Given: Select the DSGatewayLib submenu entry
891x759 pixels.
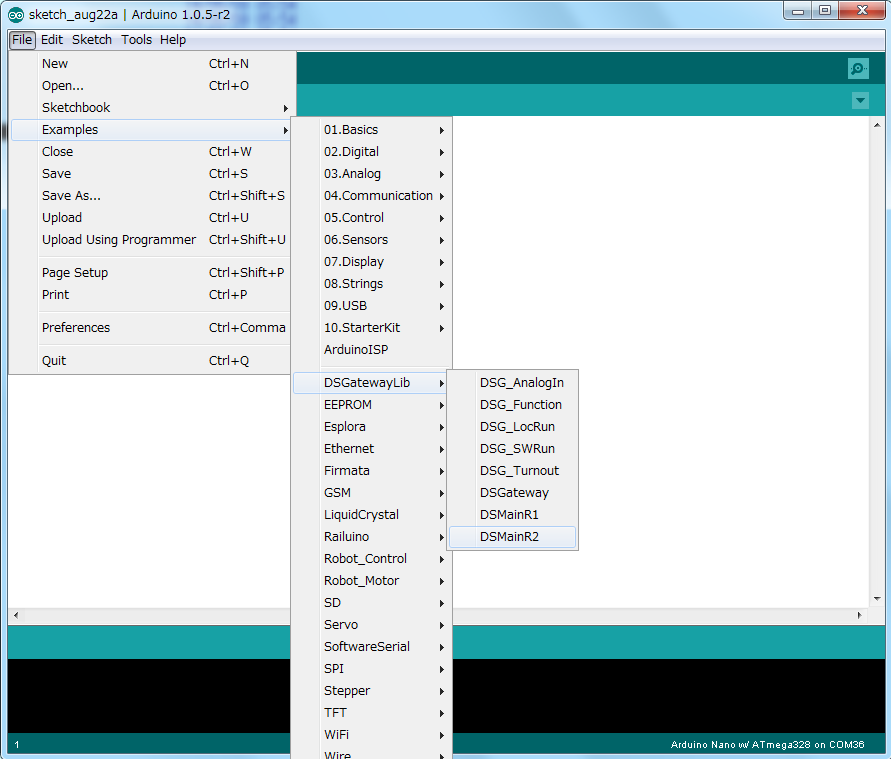Looking at the screenshot, I should pos(372,383).
